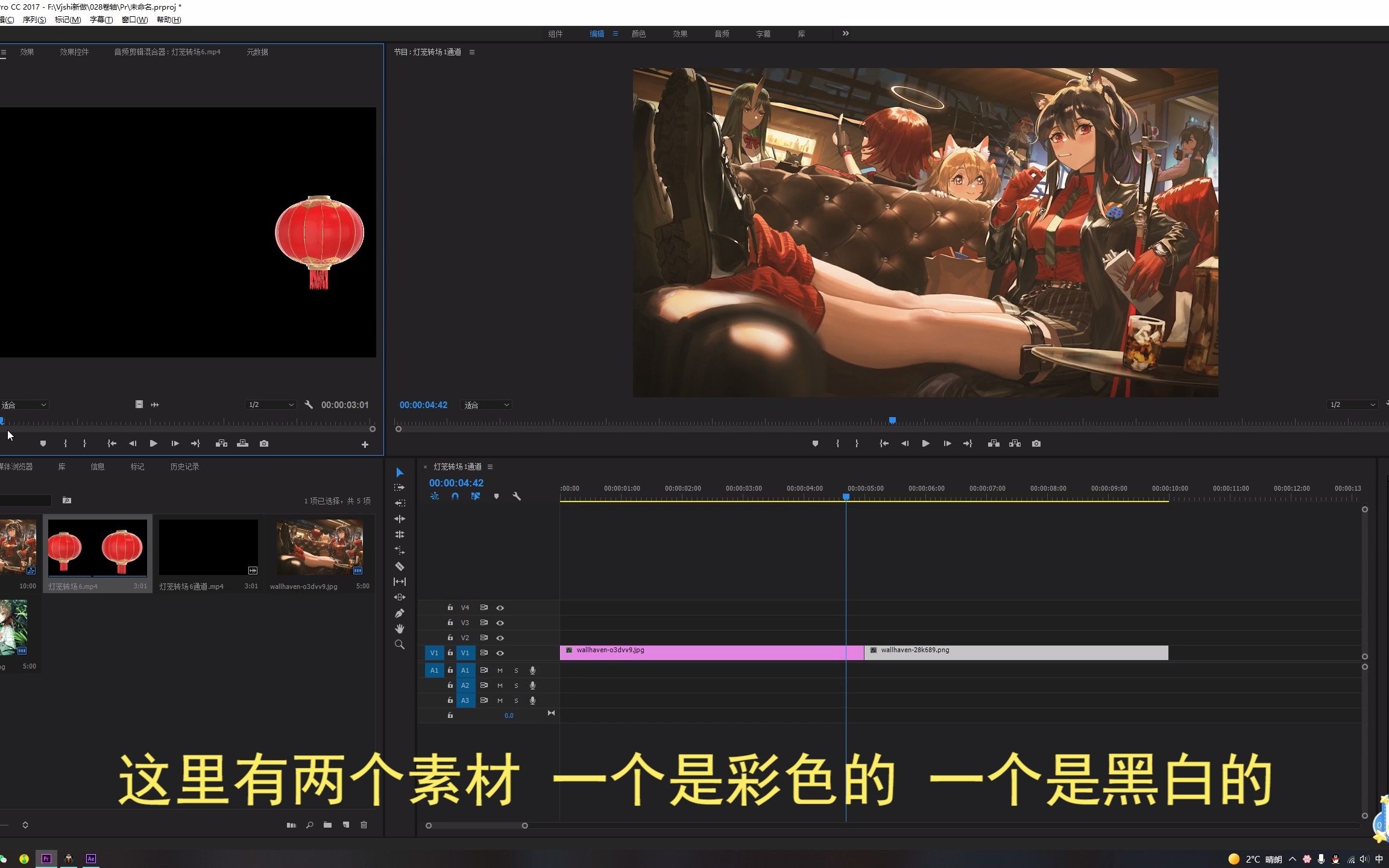The height and width of the screenshot is (868, 1389).
Task: Select the Razor tool in timeline toolbox
Action: pyautogui.click(x=399, y=566)
